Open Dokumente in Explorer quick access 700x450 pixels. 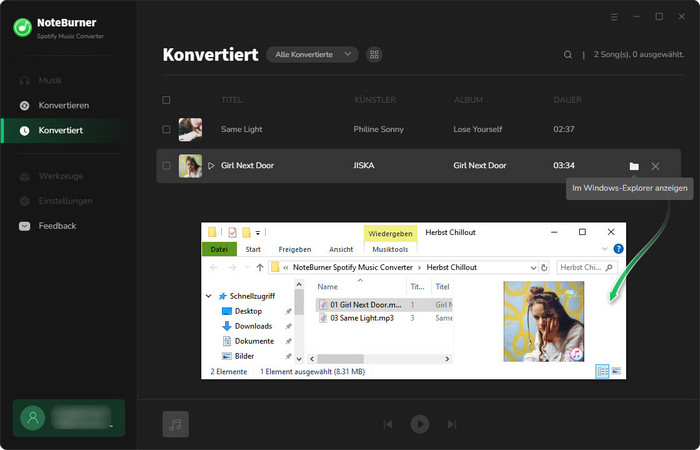click(254, 341)
